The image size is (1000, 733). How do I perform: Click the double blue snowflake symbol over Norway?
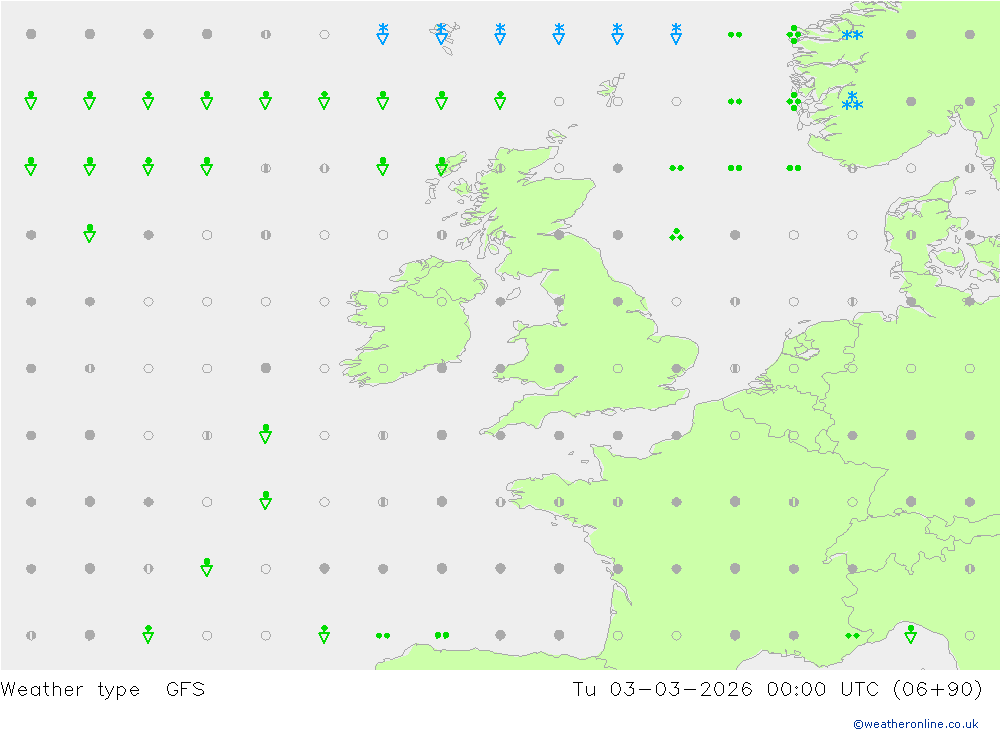point(852,34)
